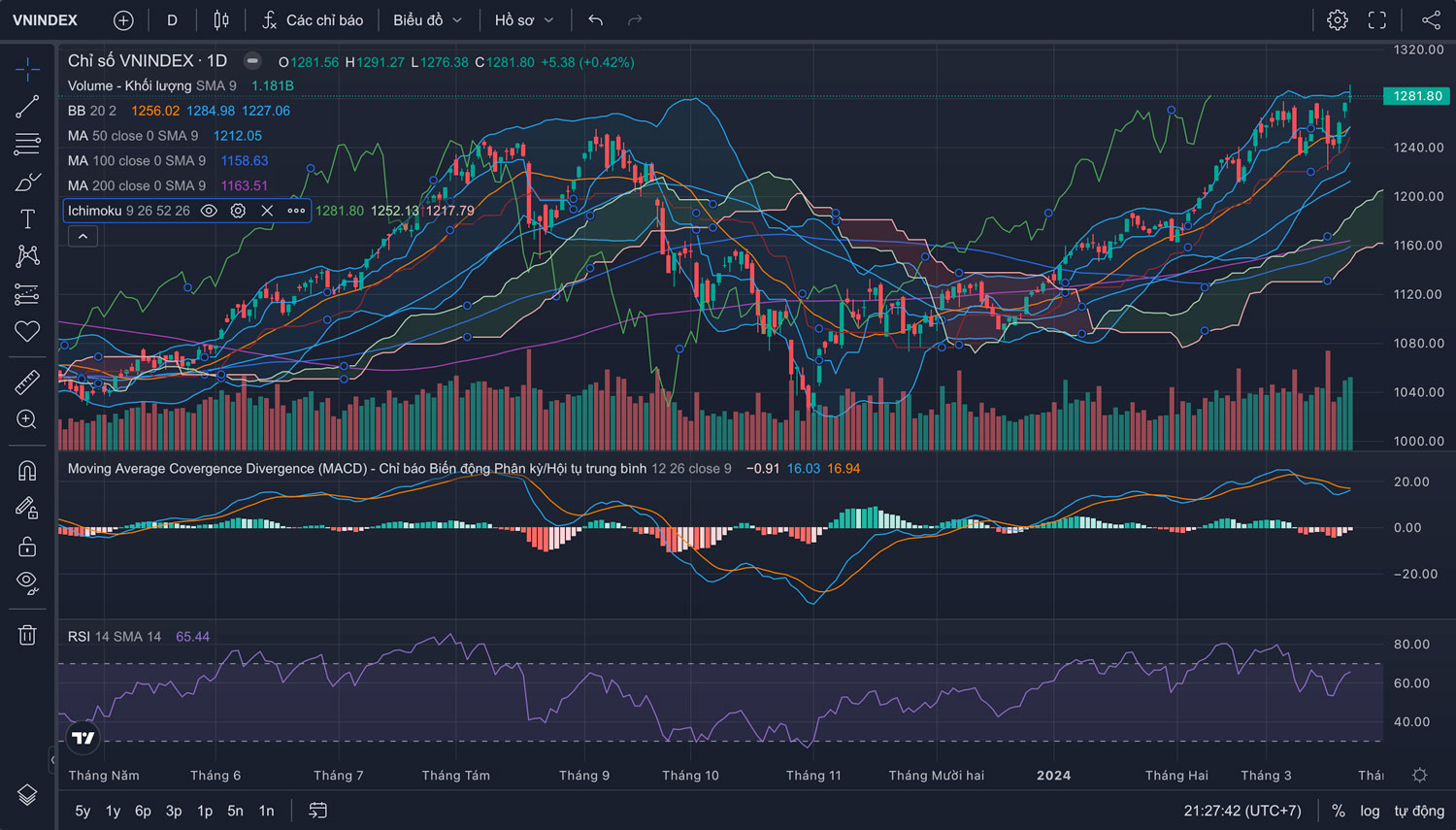
Task: Open the ruler measure tool
Action: coord(27,382)
